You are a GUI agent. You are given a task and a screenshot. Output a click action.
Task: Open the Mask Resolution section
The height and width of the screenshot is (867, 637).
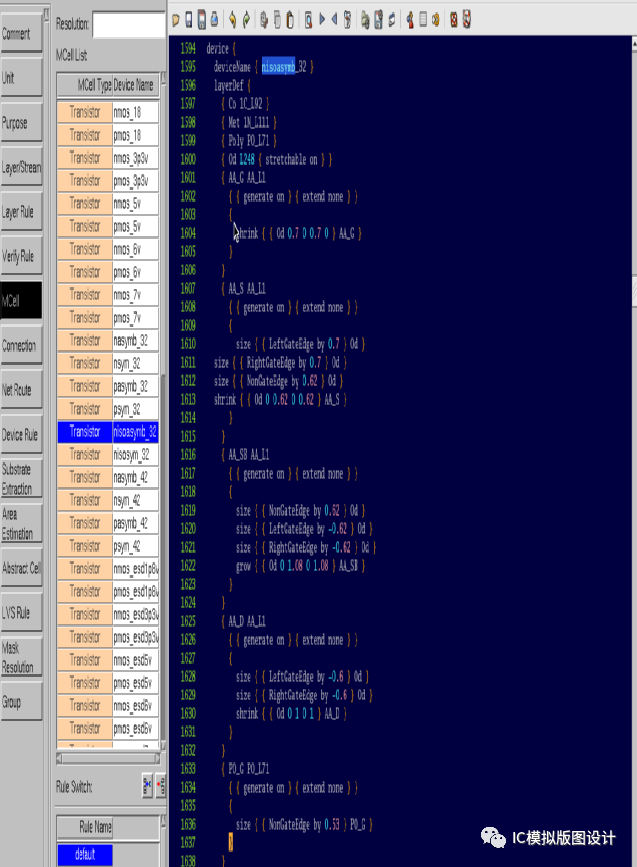click(21, 657)
